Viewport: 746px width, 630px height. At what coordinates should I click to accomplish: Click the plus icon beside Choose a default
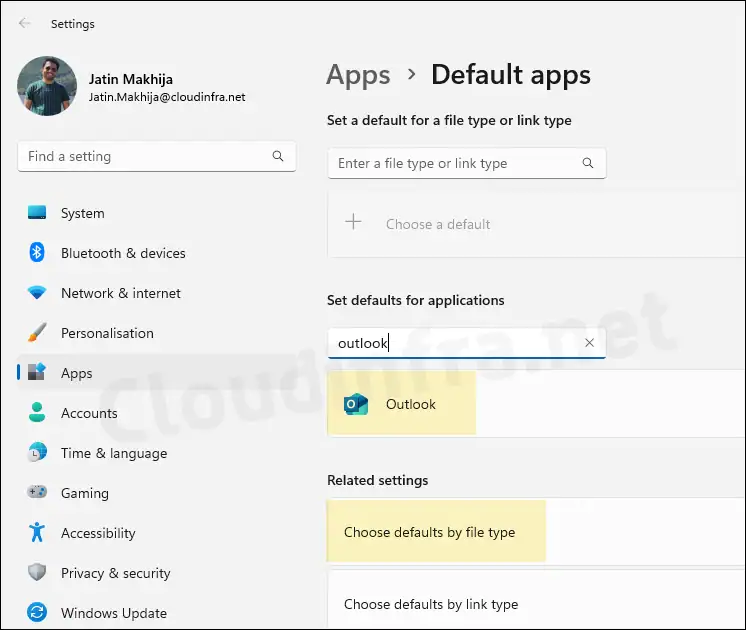click(x=353, y=222)
